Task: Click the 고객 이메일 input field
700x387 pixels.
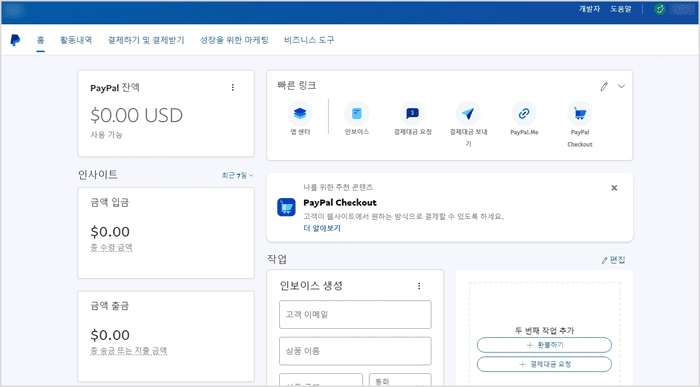Action: click(355, 315)
